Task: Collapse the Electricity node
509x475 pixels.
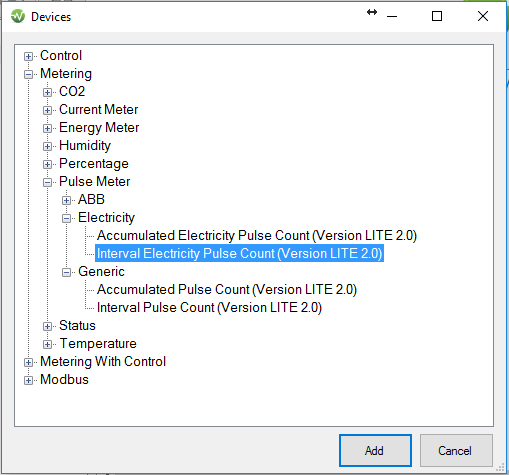Action: coord(66,218)
